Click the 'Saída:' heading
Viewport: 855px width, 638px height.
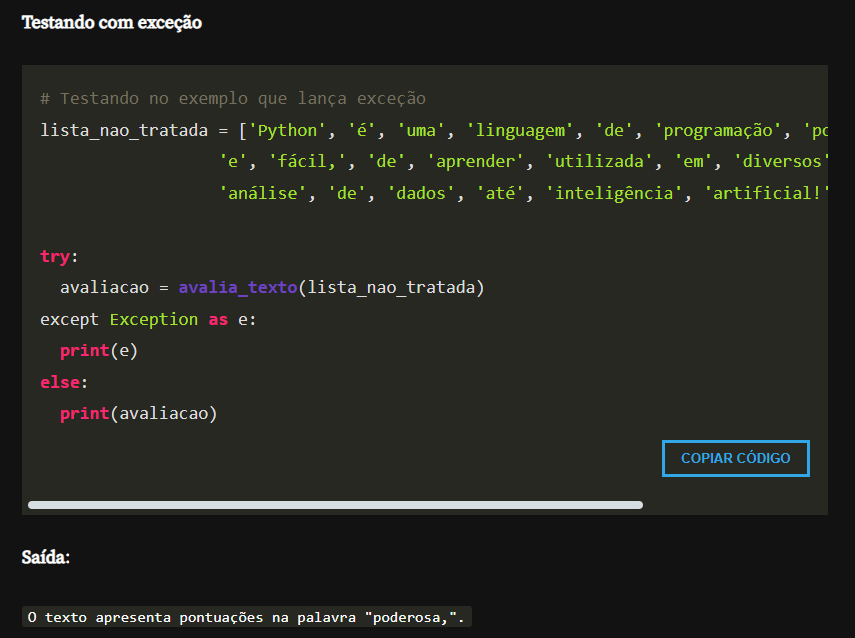tap(46, 557)
